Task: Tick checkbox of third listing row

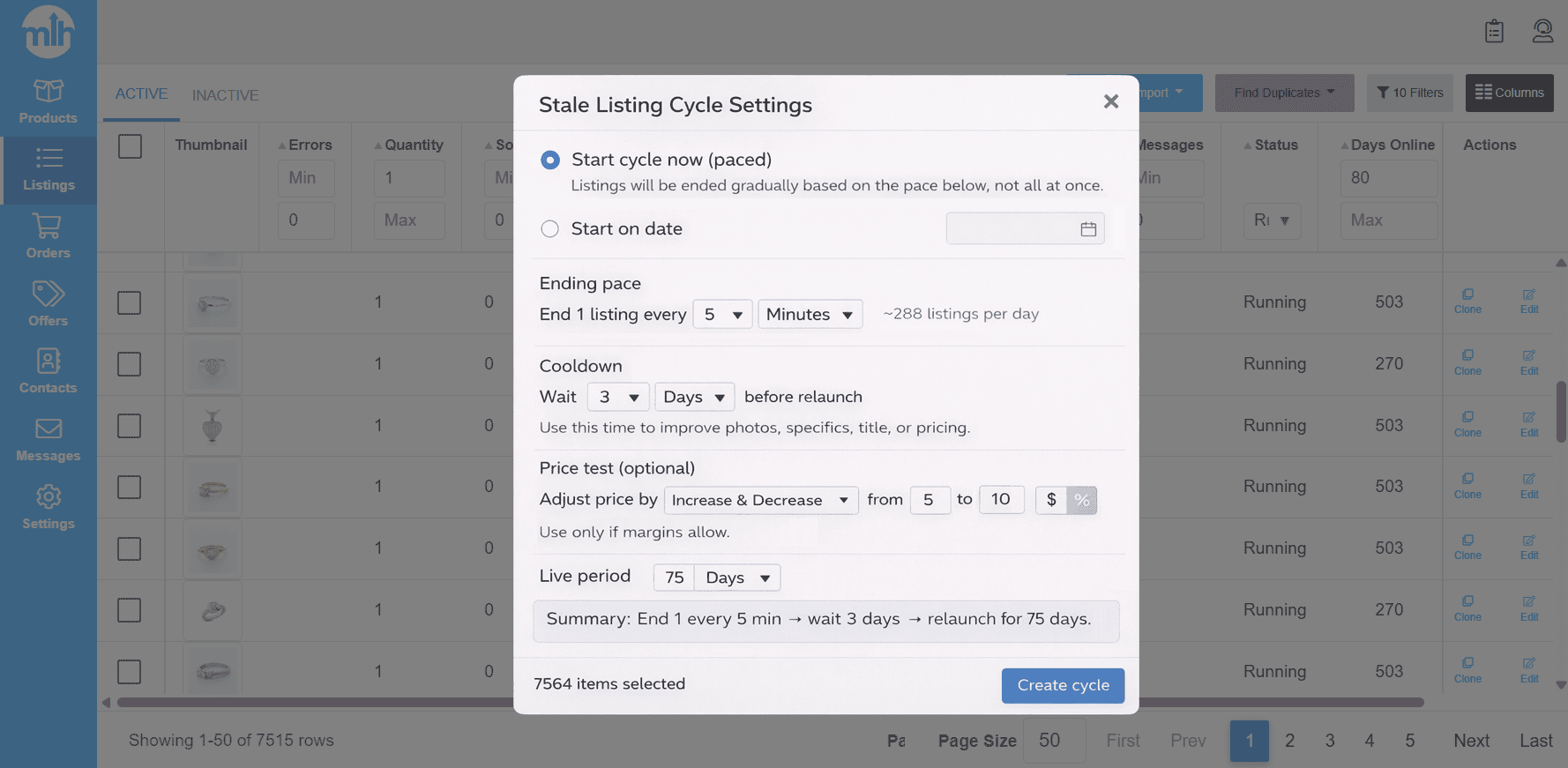Action: coord(130,426)
